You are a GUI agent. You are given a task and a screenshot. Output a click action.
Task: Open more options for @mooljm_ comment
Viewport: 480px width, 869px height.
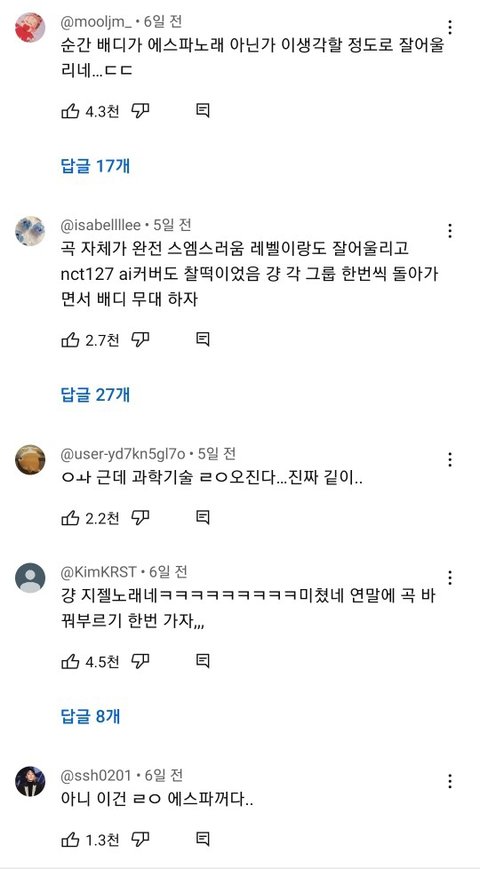pos(450,27)
